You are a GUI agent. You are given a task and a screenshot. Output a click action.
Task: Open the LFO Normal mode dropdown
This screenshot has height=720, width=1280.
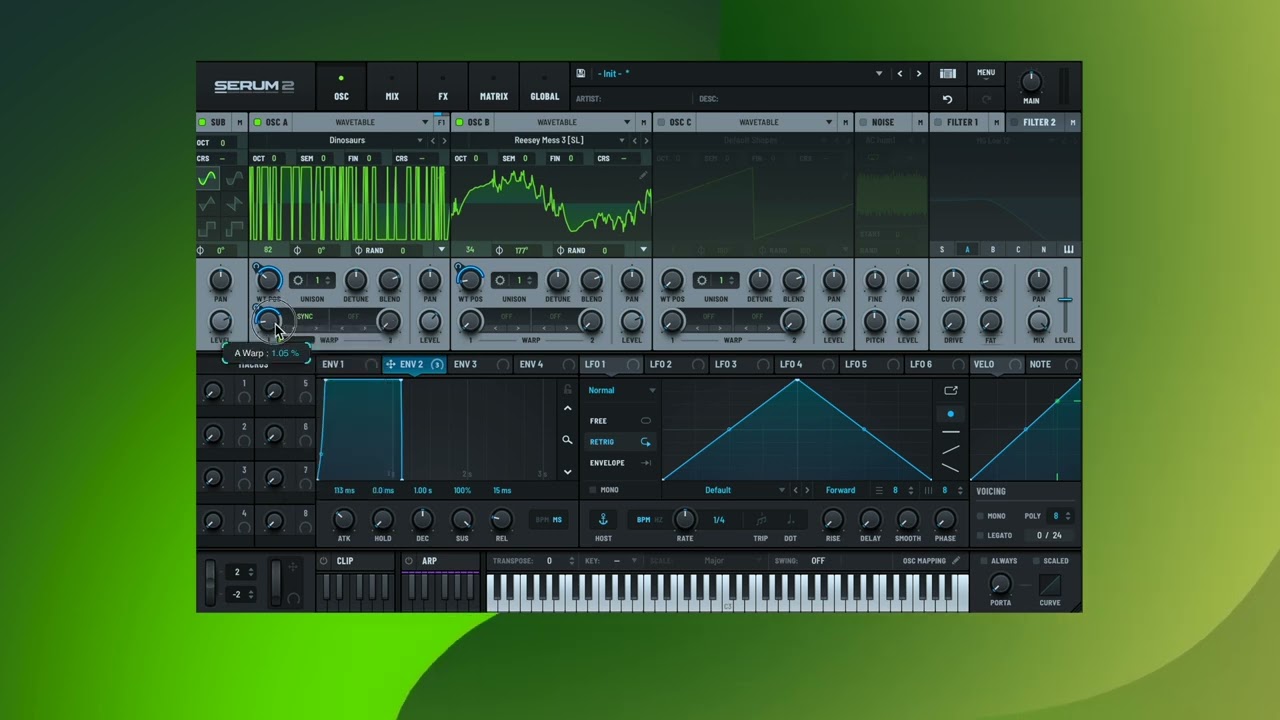point(621,390)
